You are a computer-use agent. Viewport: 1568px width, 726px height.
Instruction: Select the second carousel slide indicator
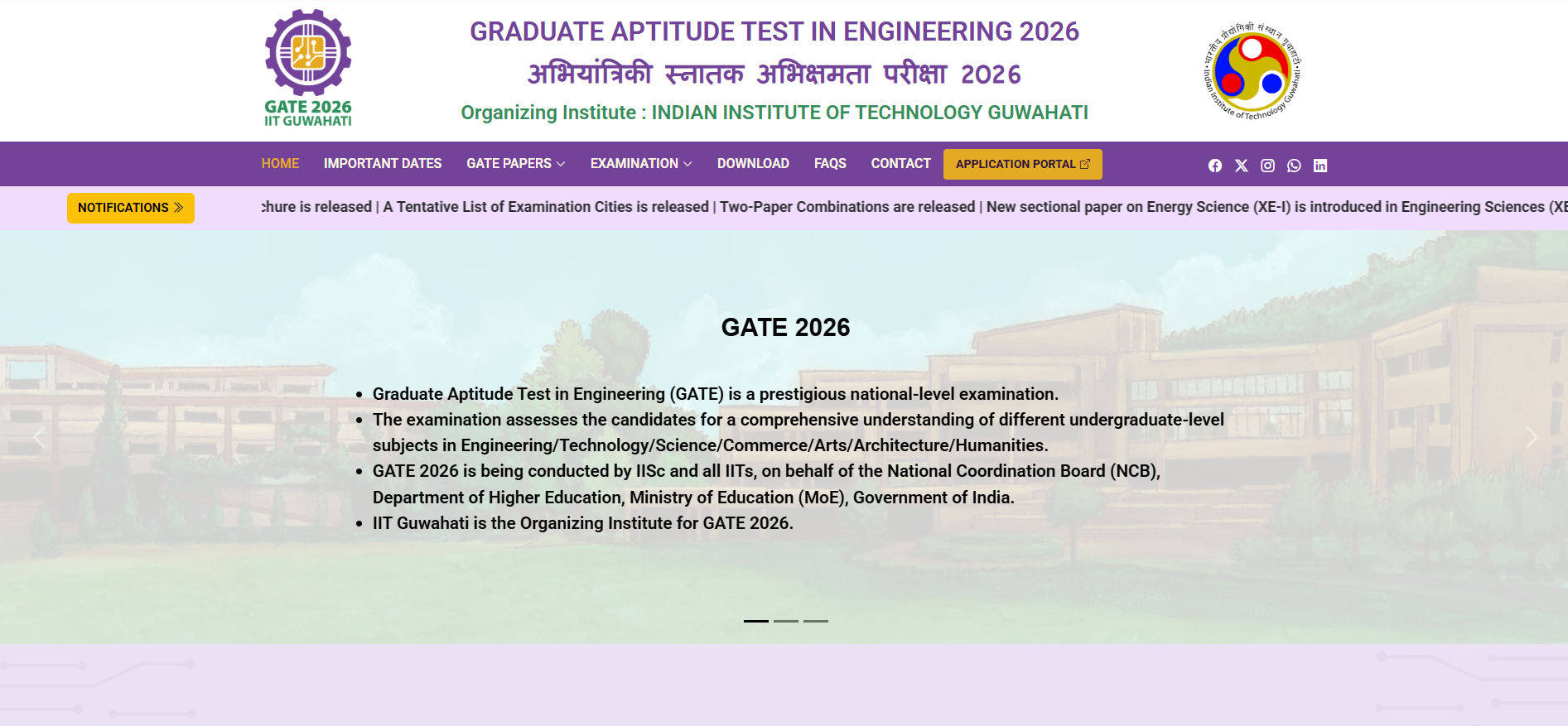pyautogui.click(x=786, y=621)
